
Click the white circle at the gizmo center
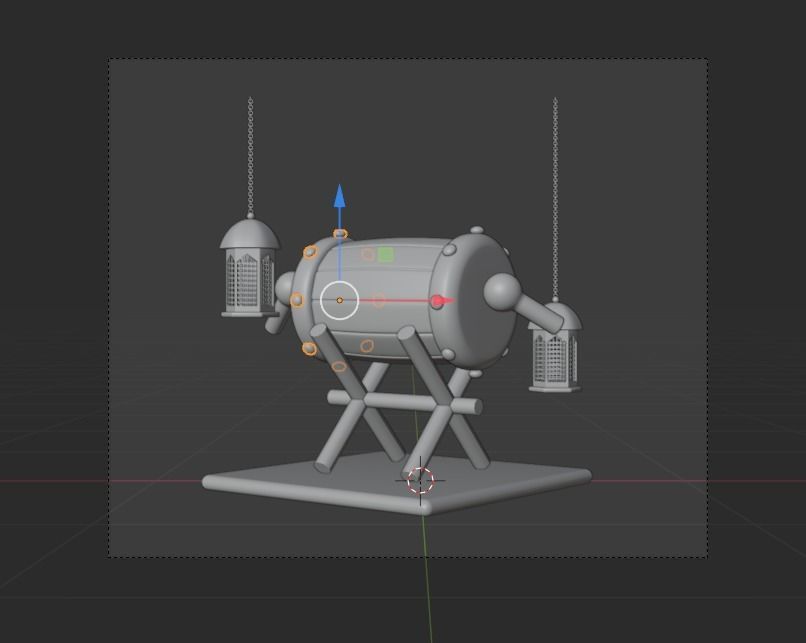(x=339, y=300)
